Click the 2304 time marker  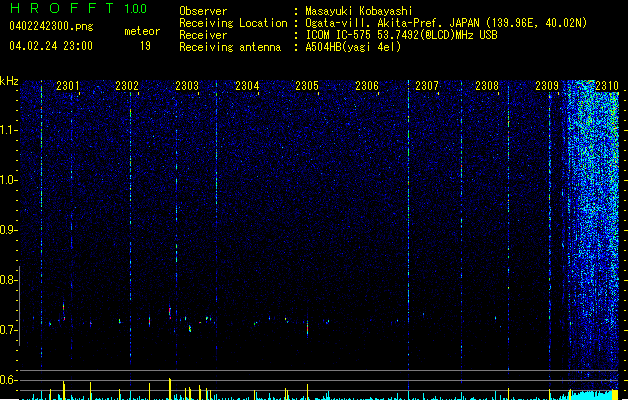pyautogui.click(x=247, y=86)
